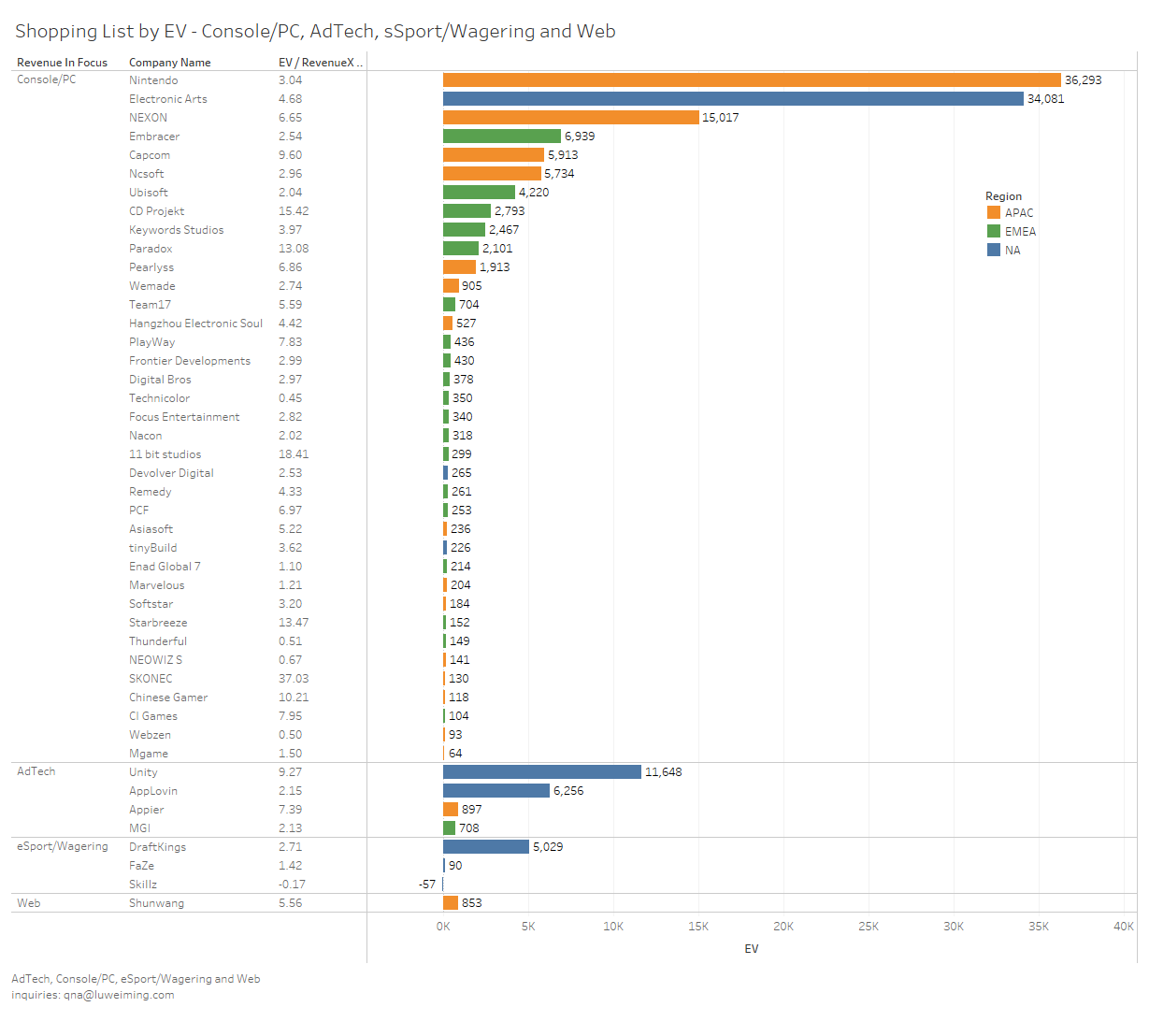Select the Nintendo bar labeled 36,293
Image resolution: width=1149 pixels, height=1036 pixels.
(x=752, y=80)
